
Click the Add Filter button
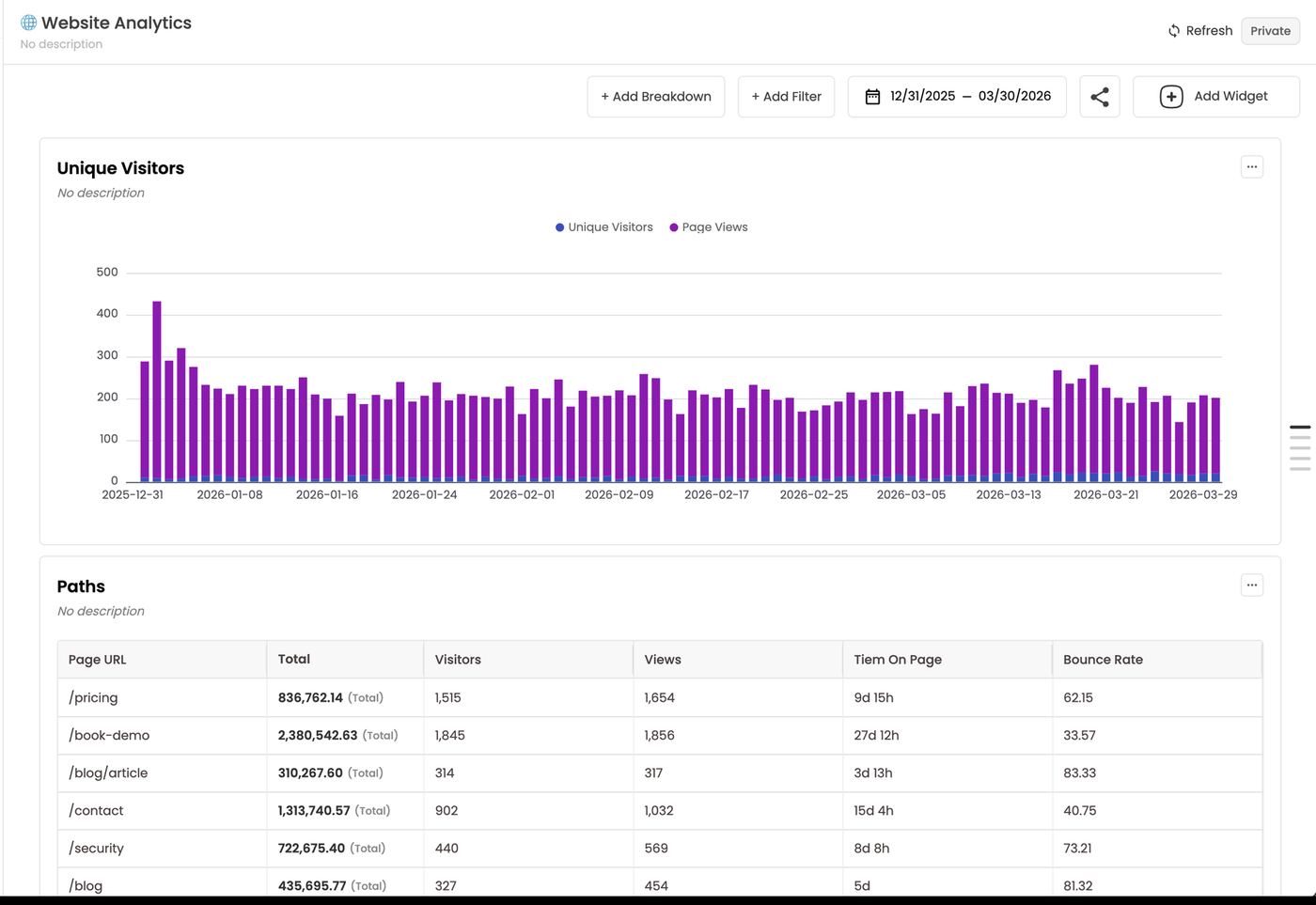coord(786,97)
